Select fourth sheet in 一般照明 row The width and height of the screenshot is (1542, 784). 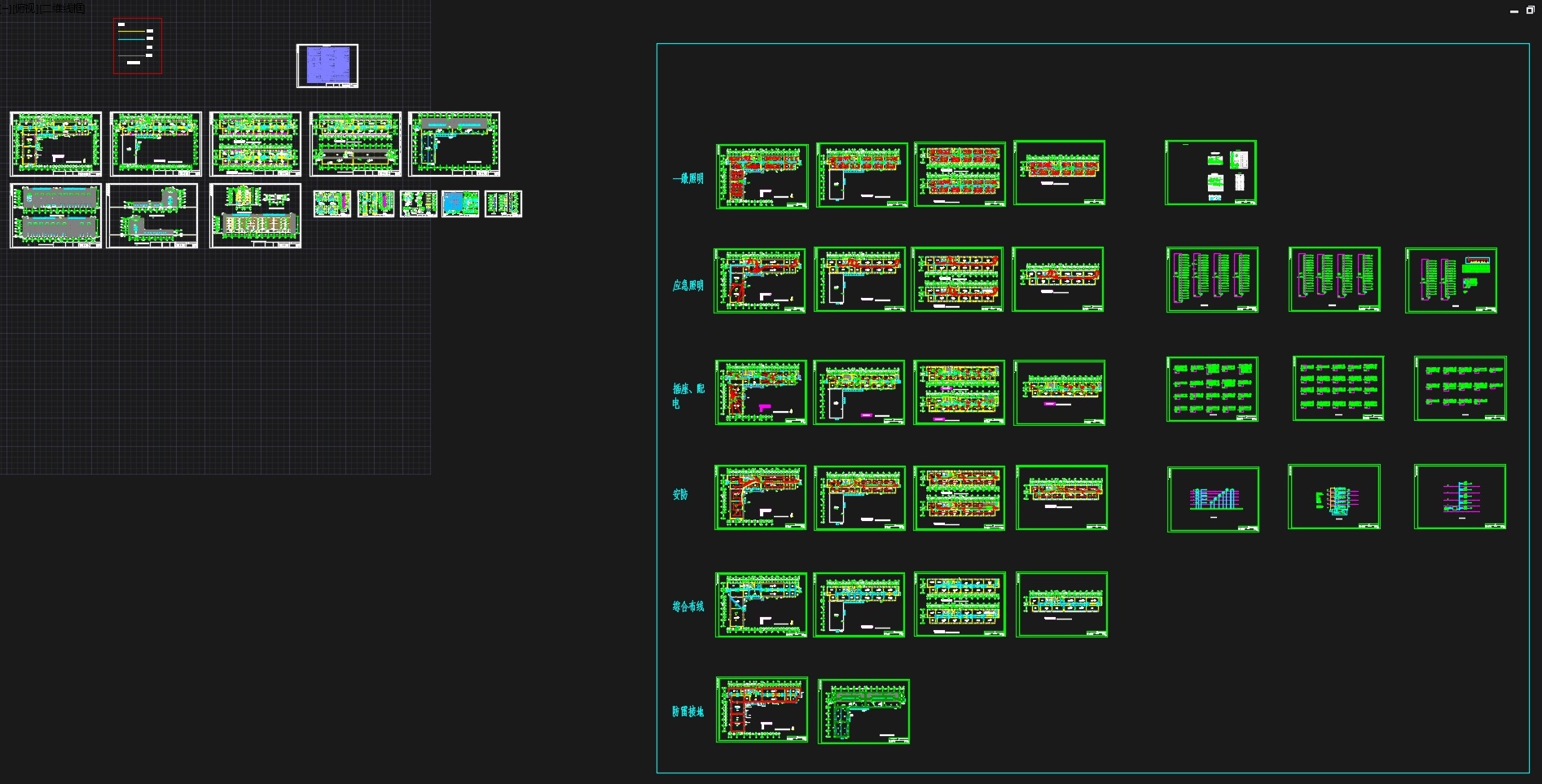[1060, 173]
